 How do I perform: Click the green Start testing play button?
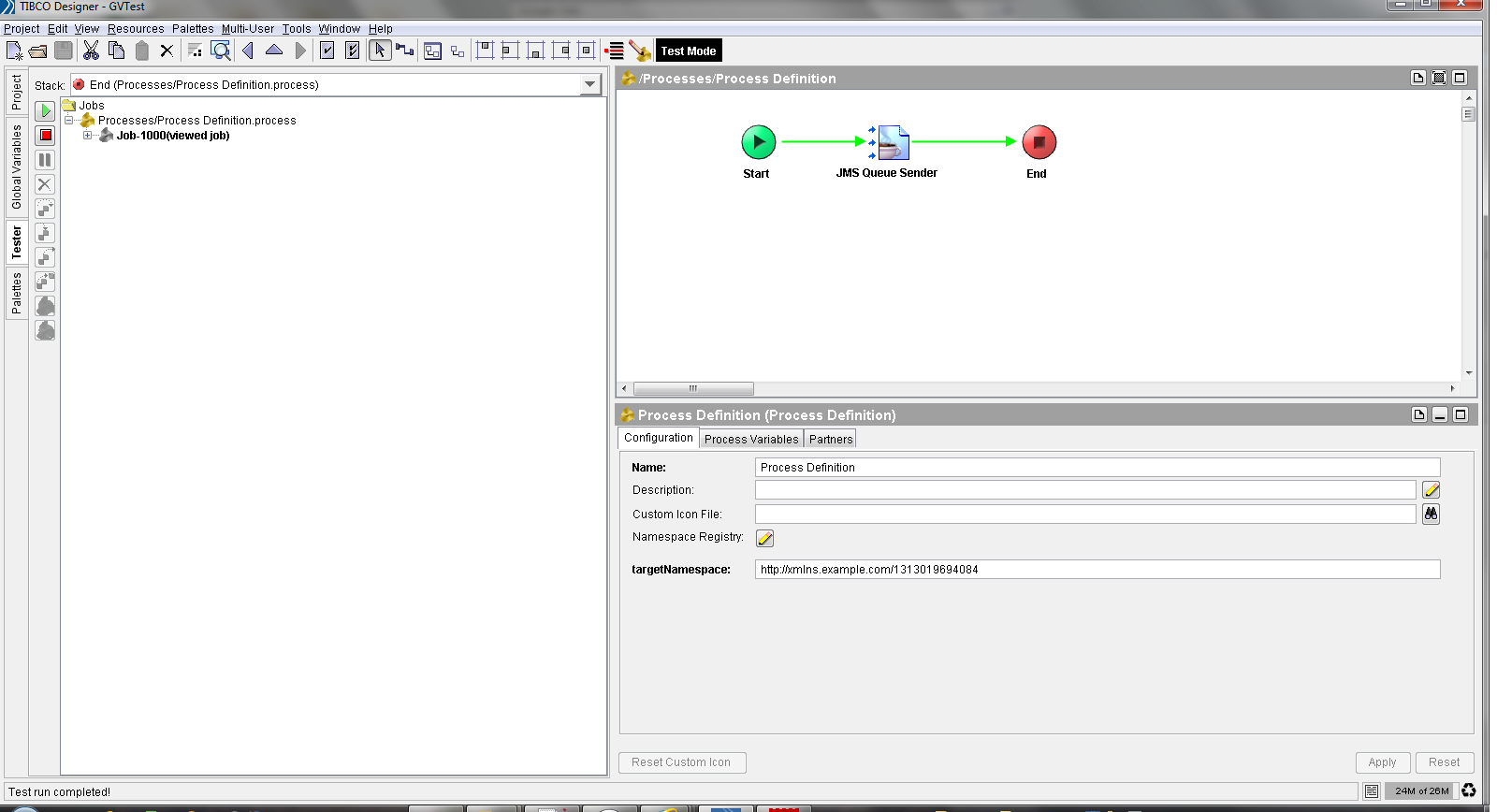[45, 111]
